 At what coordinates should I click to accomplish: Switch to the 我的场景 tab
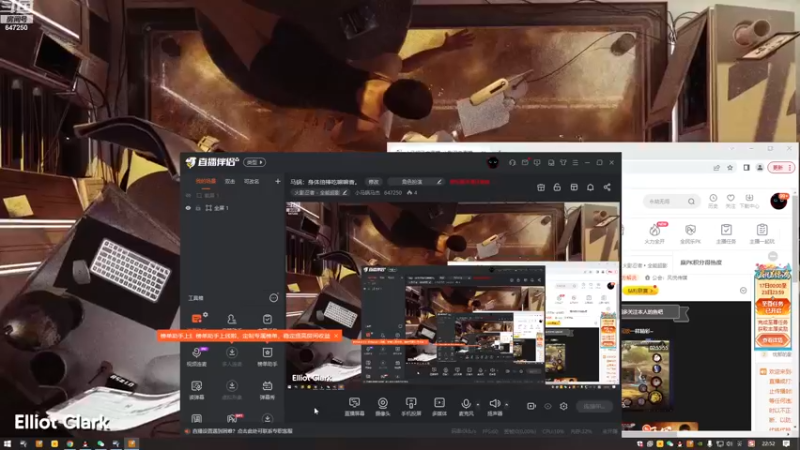pos(206,182)
